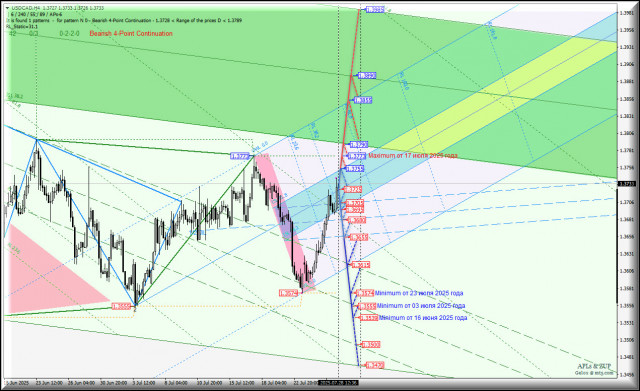Click the current price marker 1.3733 on axis
Viewport: 640px width, 391px height.
point(627,184)
